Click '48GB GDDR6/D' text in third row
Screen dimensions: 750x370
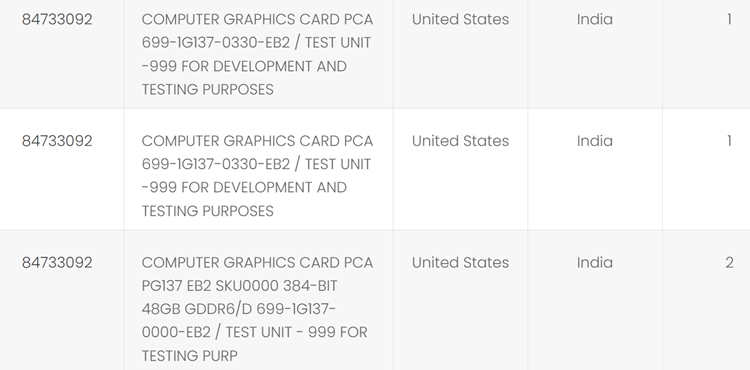(197, 309)
